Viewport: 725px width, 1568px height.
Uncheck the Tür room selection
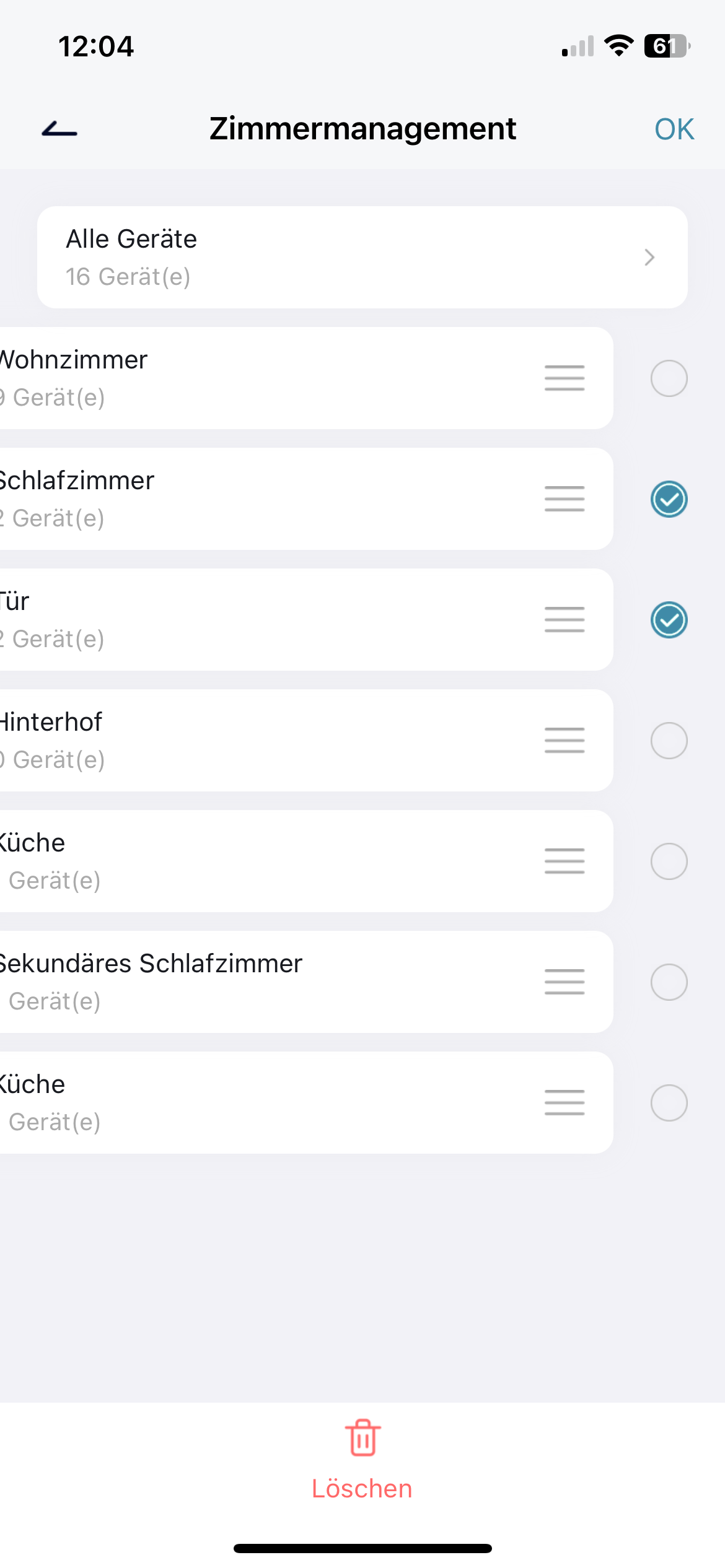point(669,619)
